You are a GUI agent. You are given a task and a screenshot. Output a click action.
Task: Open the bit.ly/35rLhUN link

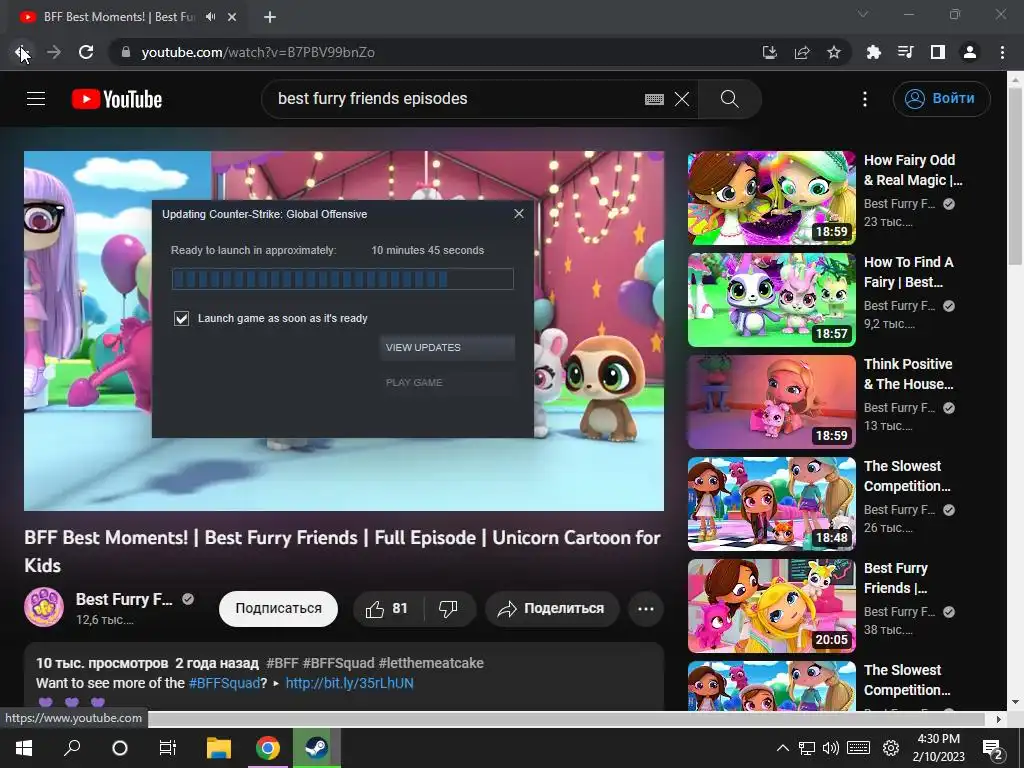point(349,683)
